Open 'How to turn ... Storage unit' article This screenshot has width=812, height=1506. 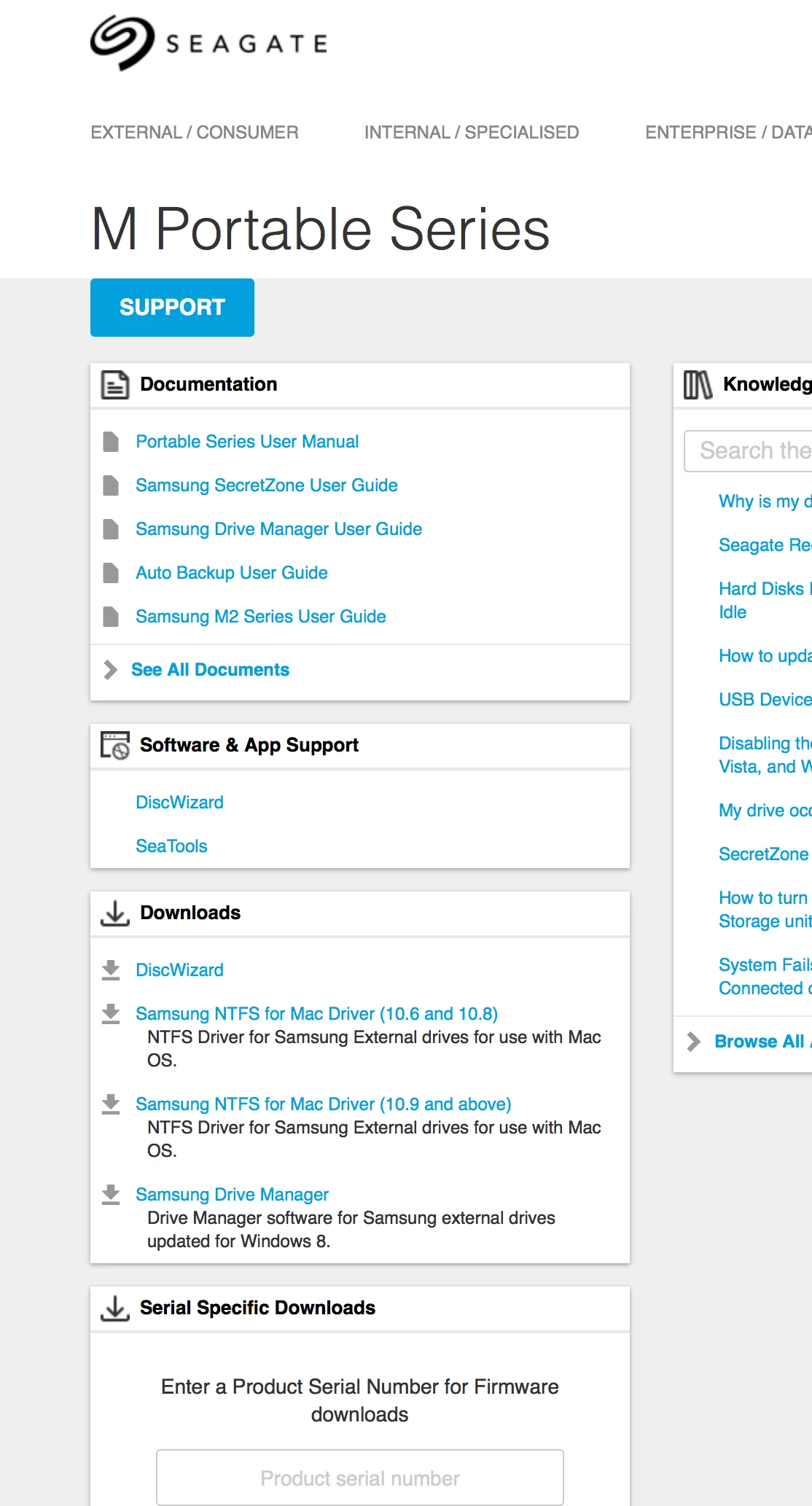(x=765, y=910)
